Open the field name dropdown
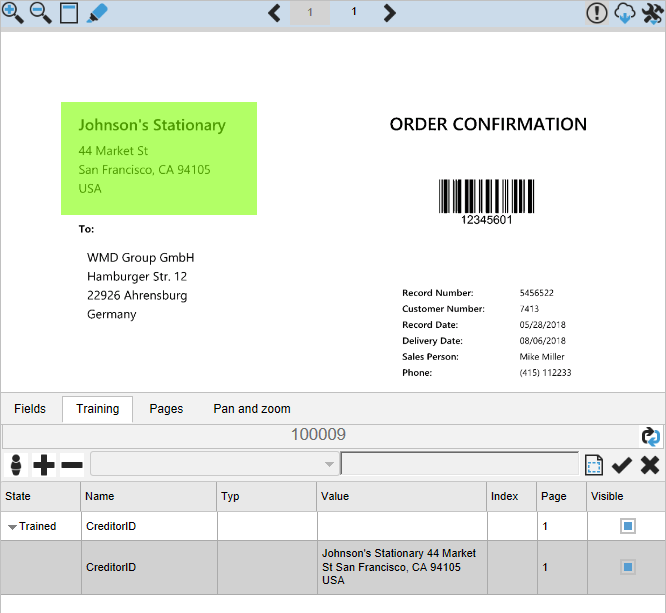The height and width of the screenshot is (613, 666). 214,464
